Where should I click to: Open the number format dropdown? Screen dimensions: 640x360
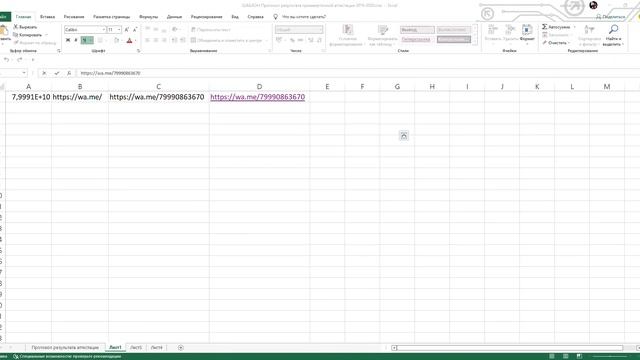click(x=320, y=30)
